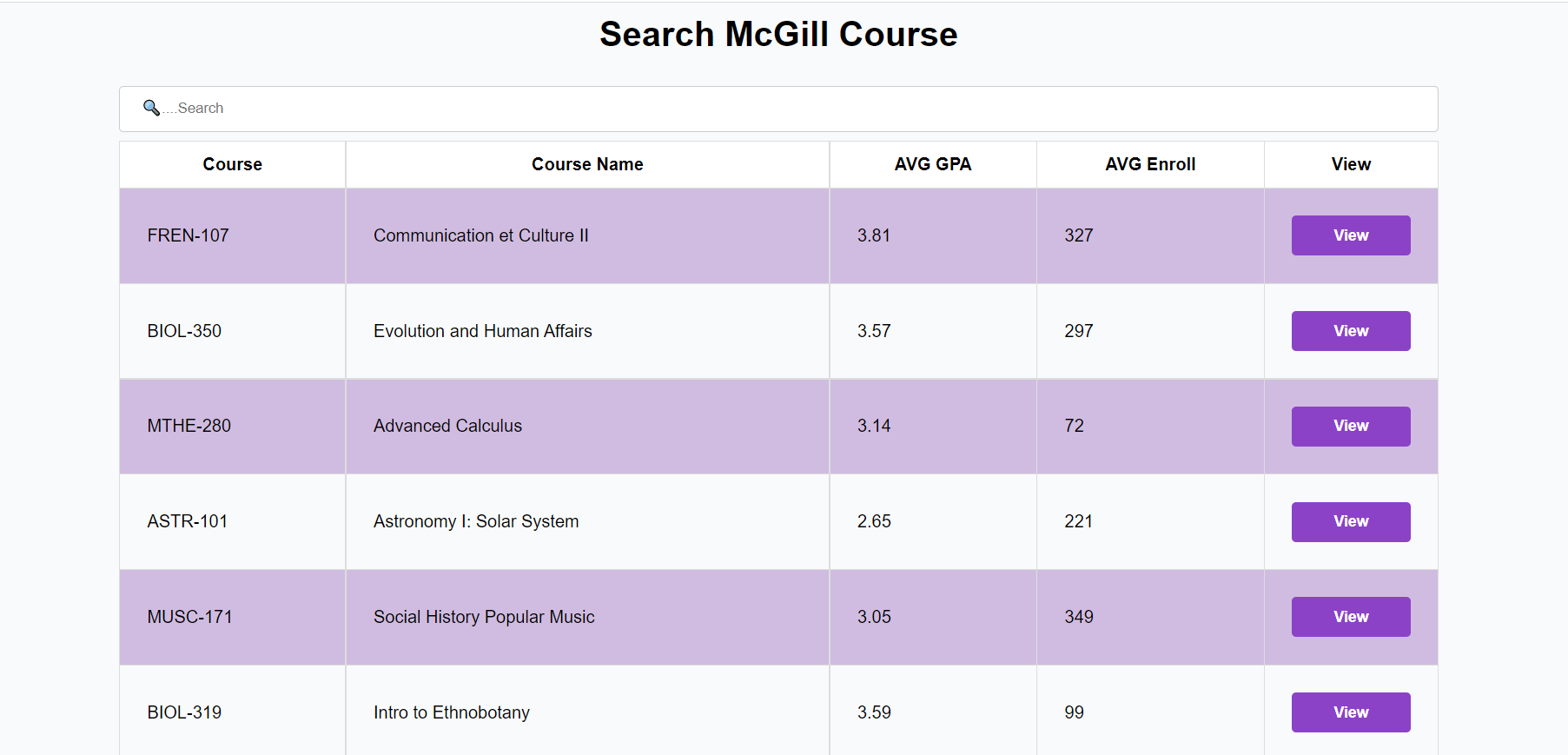1568x755 pixels.
Task: Open View for BIOL-350 course
Action: point(1350,331)
